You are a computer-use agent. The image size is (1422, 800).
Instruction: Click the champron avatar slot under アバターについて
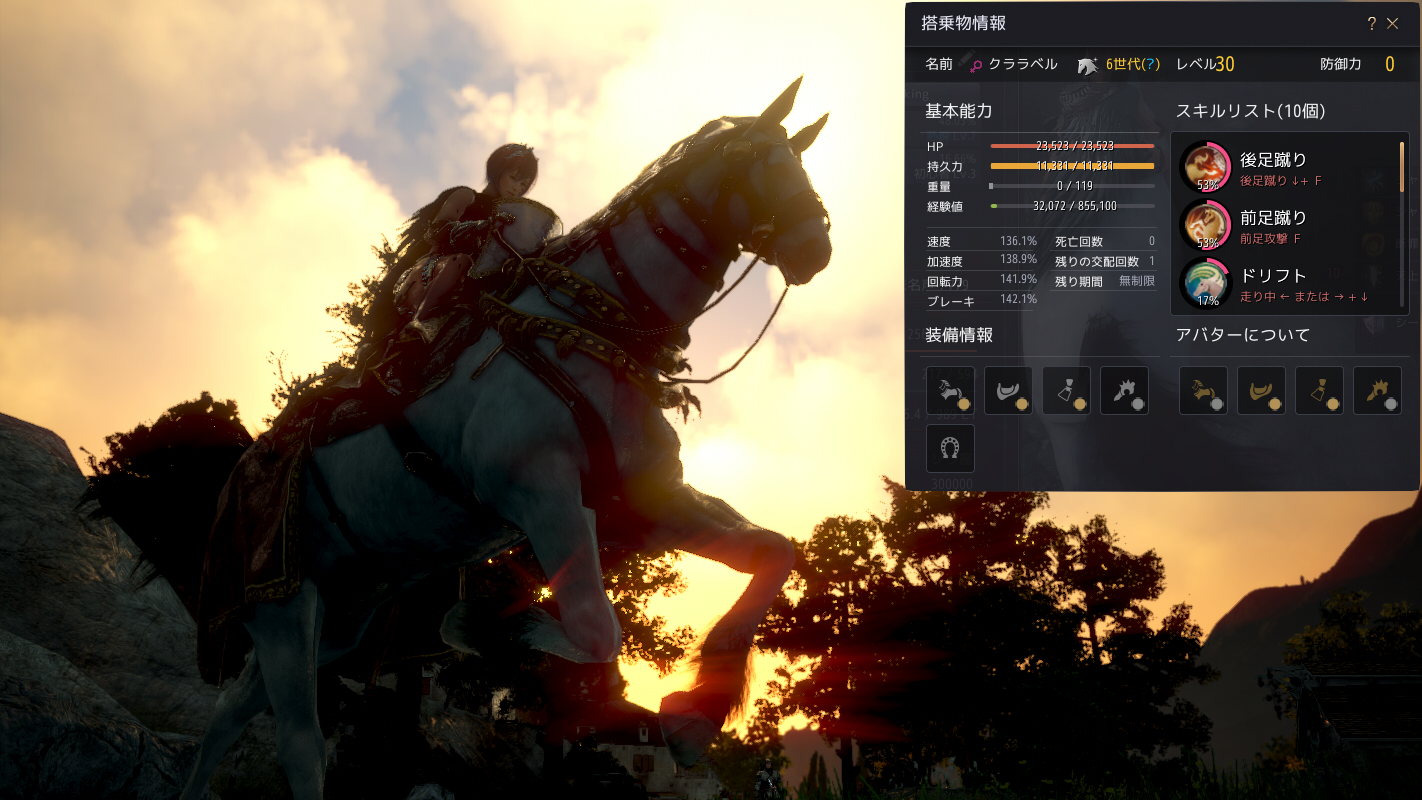(1377, 390)
